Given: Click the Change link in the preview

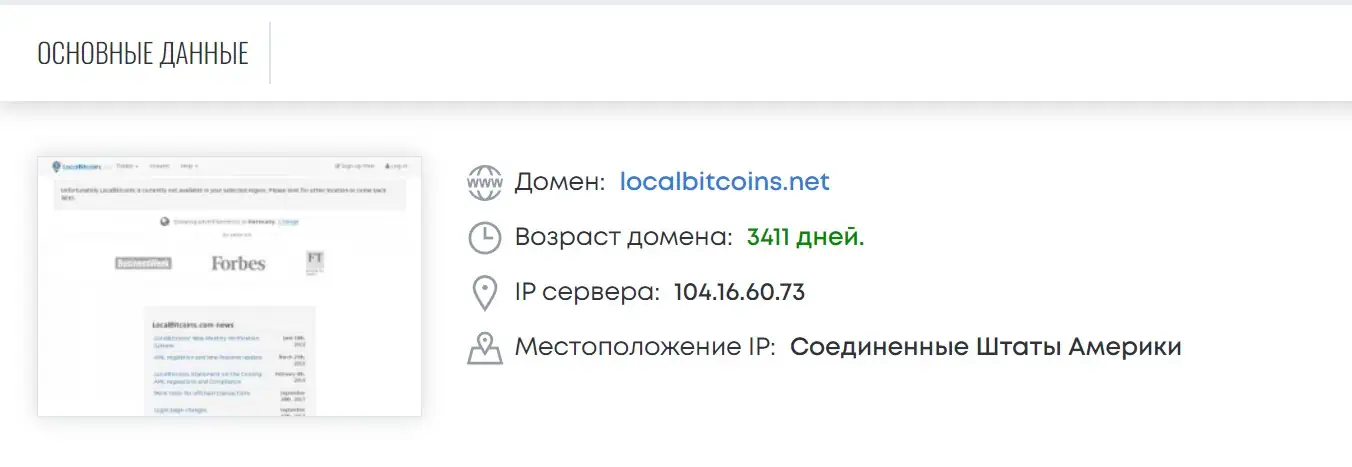Looking at the screenshot, I should 288,222.
